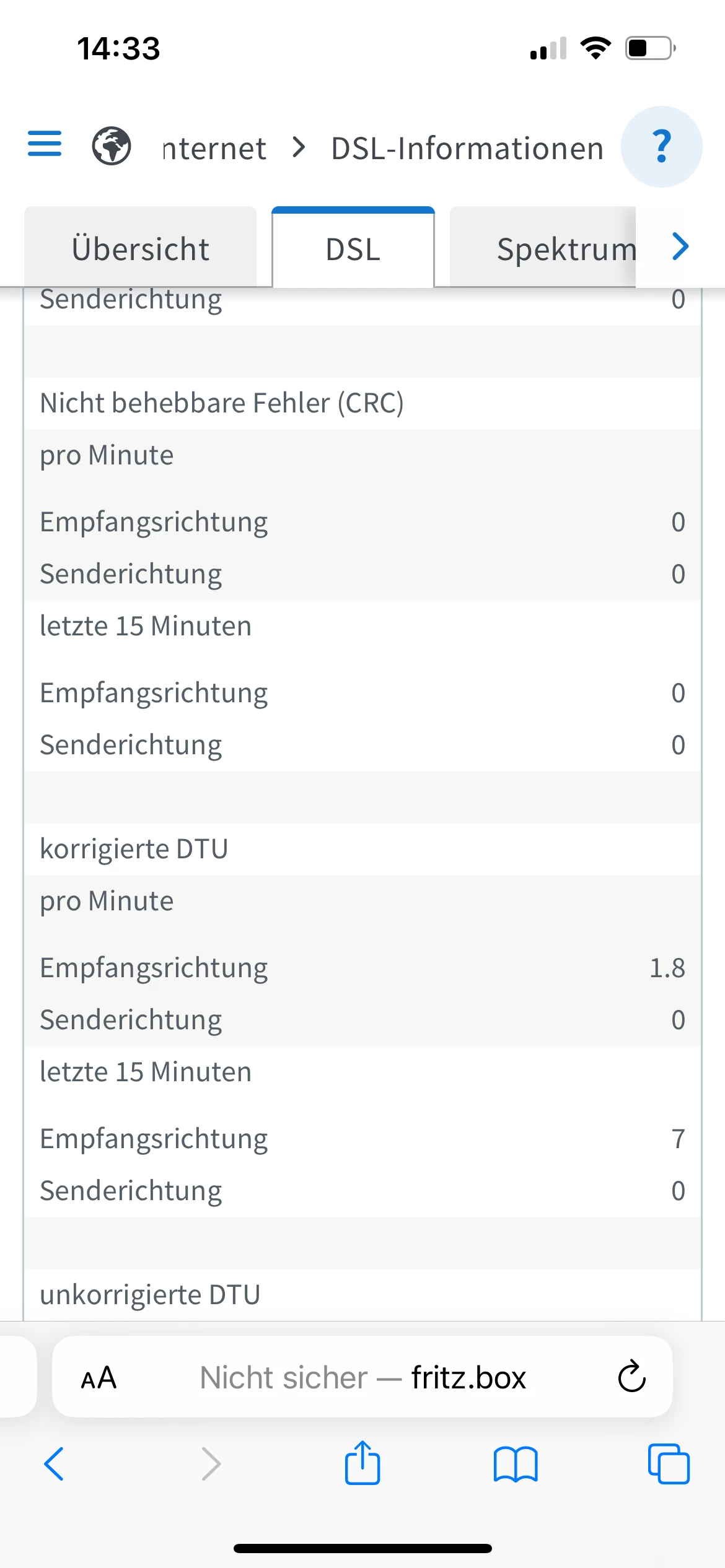Open Safari bookmarks book icon
Image resolution: width=725 pixels, height=1568 pixels.
[x=516, y=1465]
